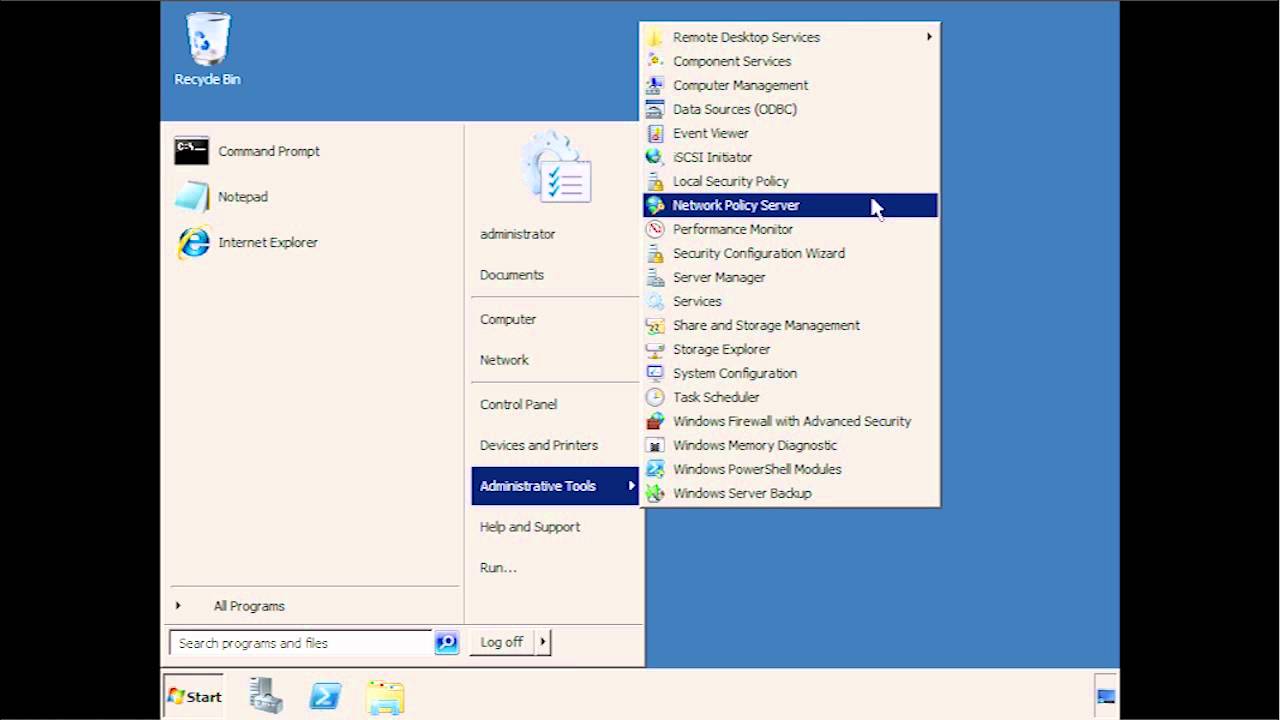Select the Local Security Policy label
Viewport: 1280px width, 720px height.
point(731,181)
